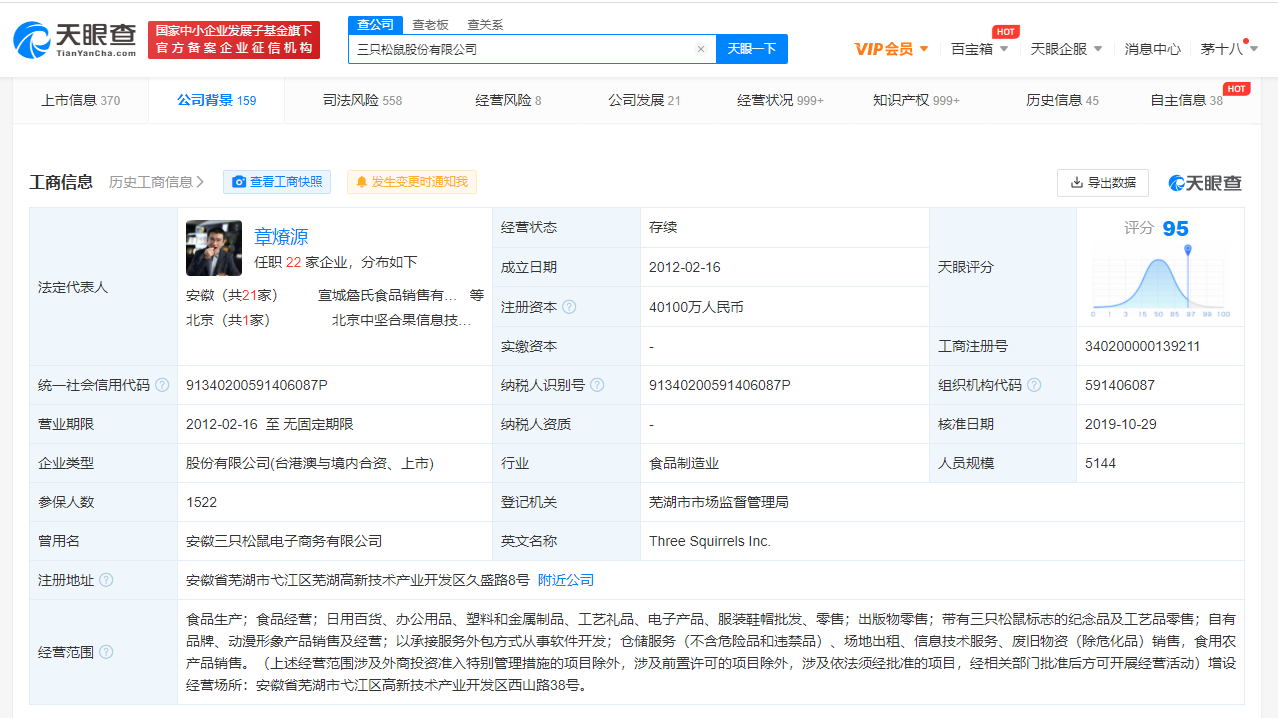Click the 天眼评分 distribution chart
The width and height of the screenshot is (1278, 718).
1160,284
